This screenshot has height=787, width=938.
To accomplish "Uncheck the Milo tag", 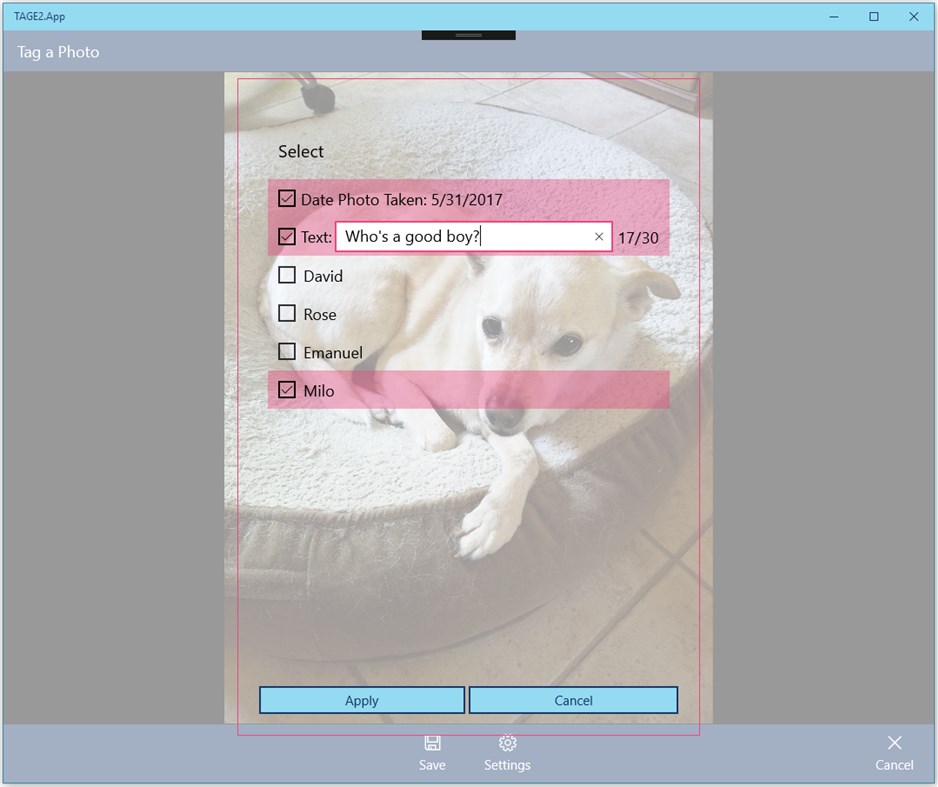I will coord(285,390).
